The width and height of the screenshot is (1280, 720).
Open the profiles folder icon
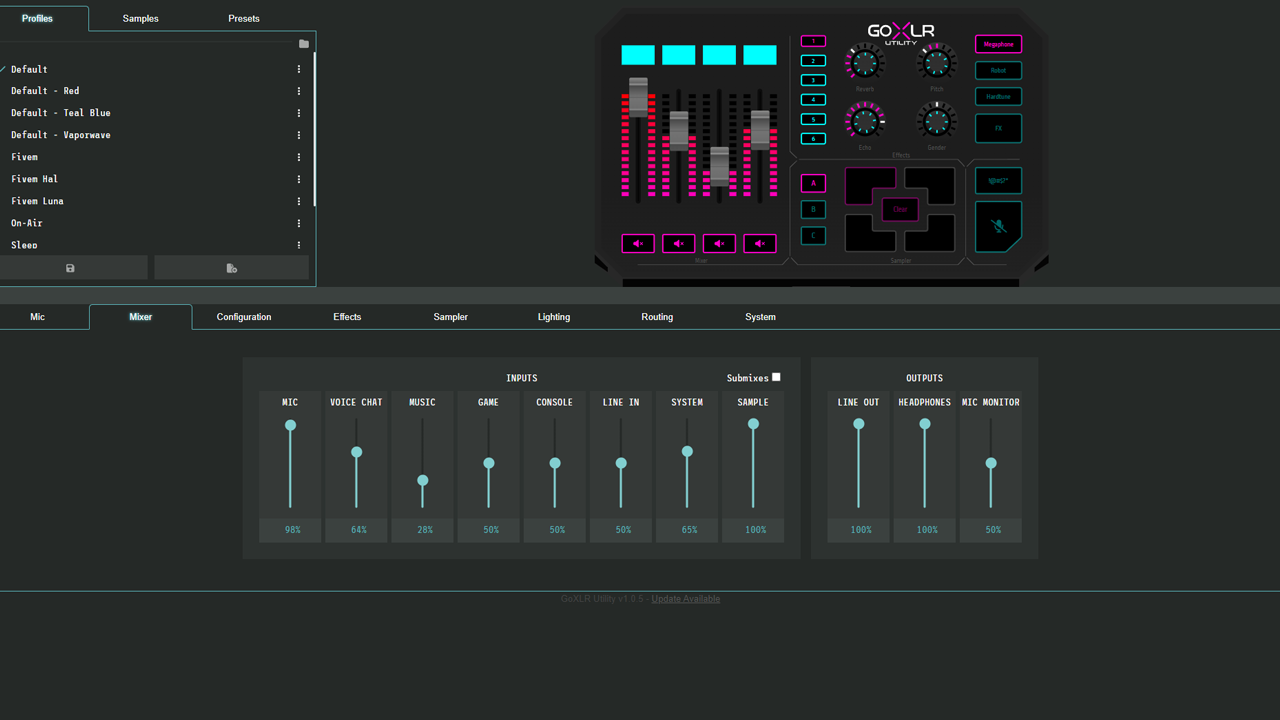[304, 44]
